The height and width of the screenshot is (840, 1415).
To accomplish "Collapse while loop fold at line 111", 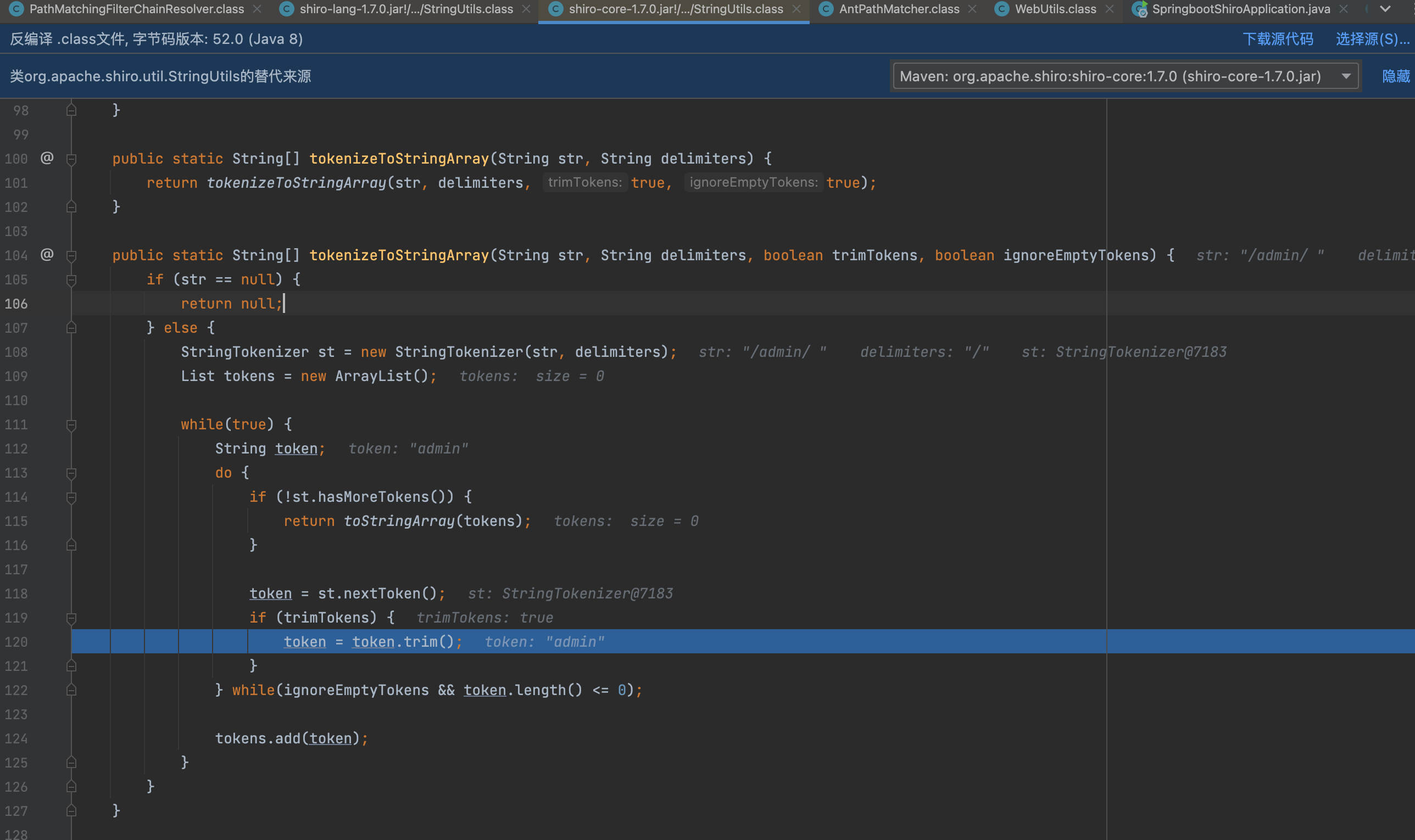I will tap(71, 425).
